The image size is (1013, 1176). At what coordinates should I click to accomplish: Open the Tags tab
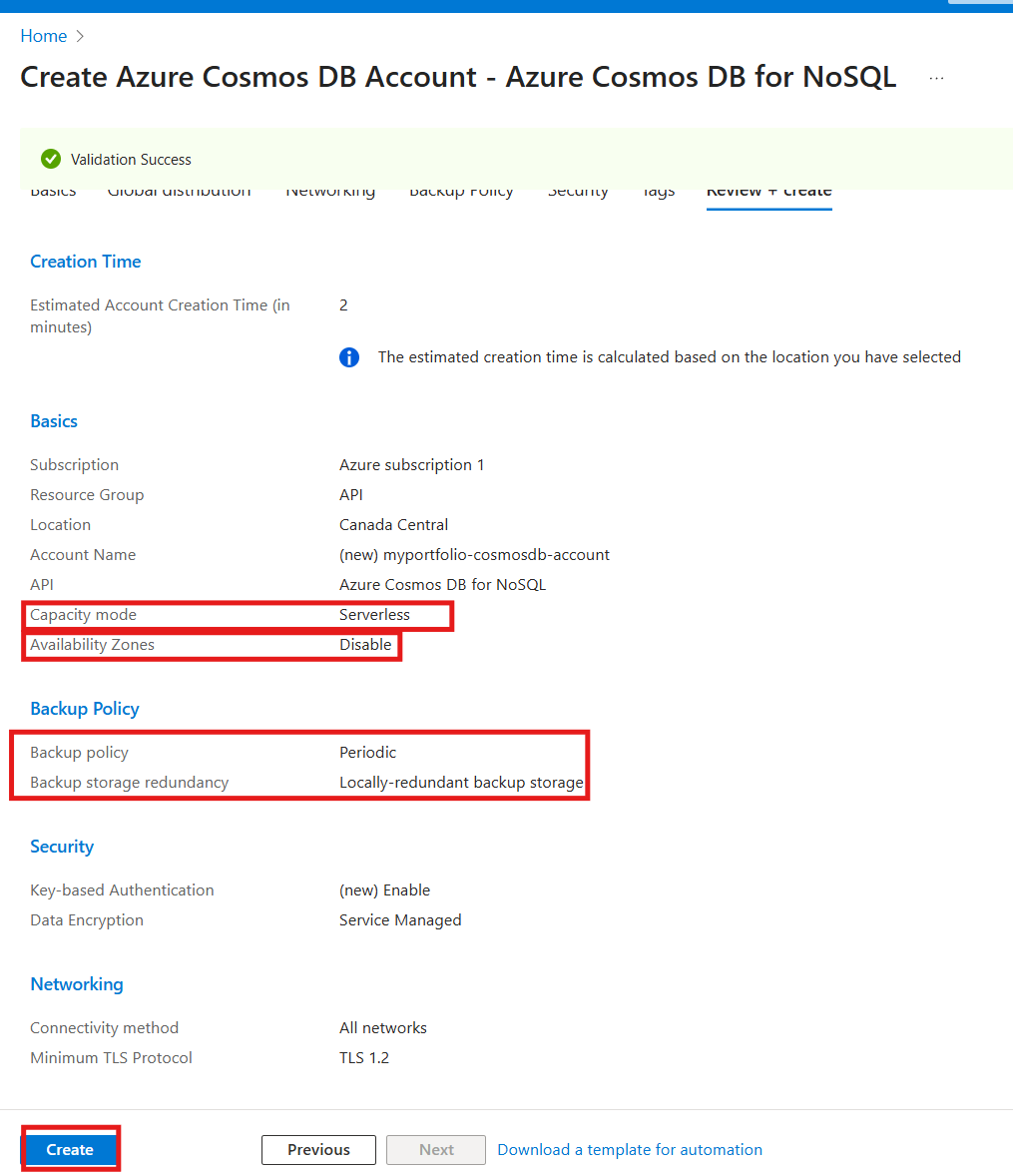tap(658, 191)
